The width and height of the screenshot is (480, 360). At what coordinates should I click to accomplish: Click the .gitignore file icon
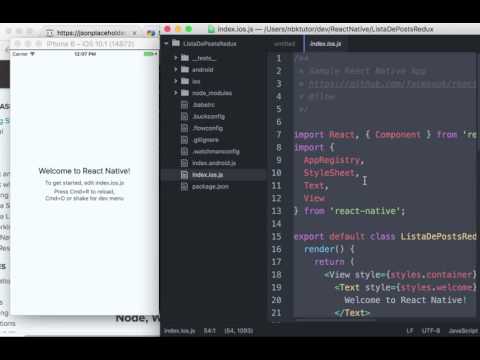pyautogui.click(x=184, y=140)
